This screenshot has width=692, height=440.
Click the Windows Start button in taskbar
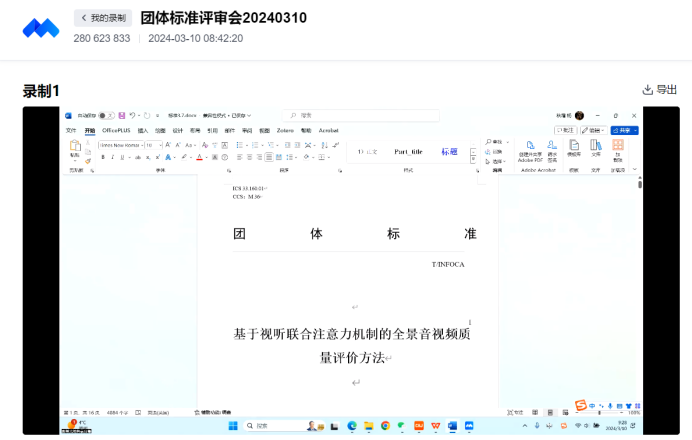click(x=232, y=426)
